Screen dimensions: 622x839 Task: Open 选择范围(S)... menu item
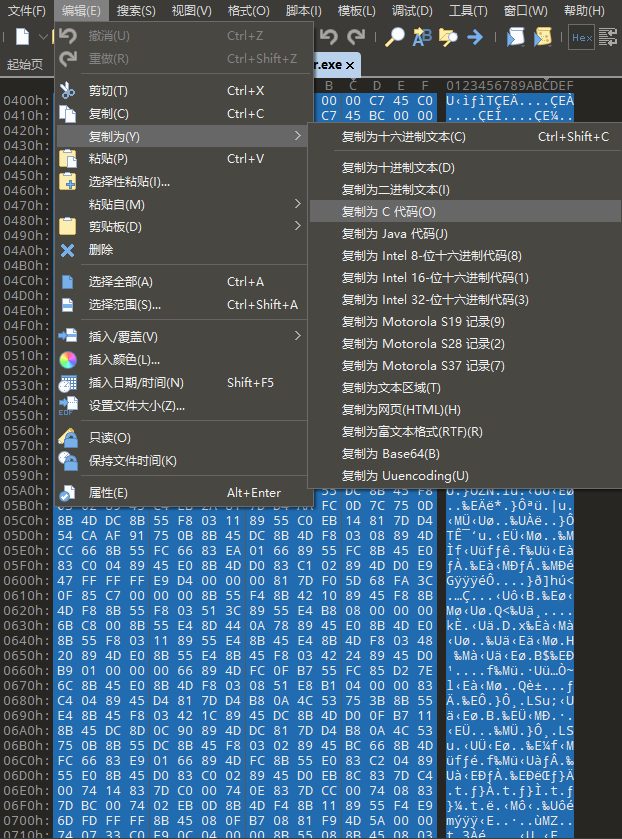[181, 305]
